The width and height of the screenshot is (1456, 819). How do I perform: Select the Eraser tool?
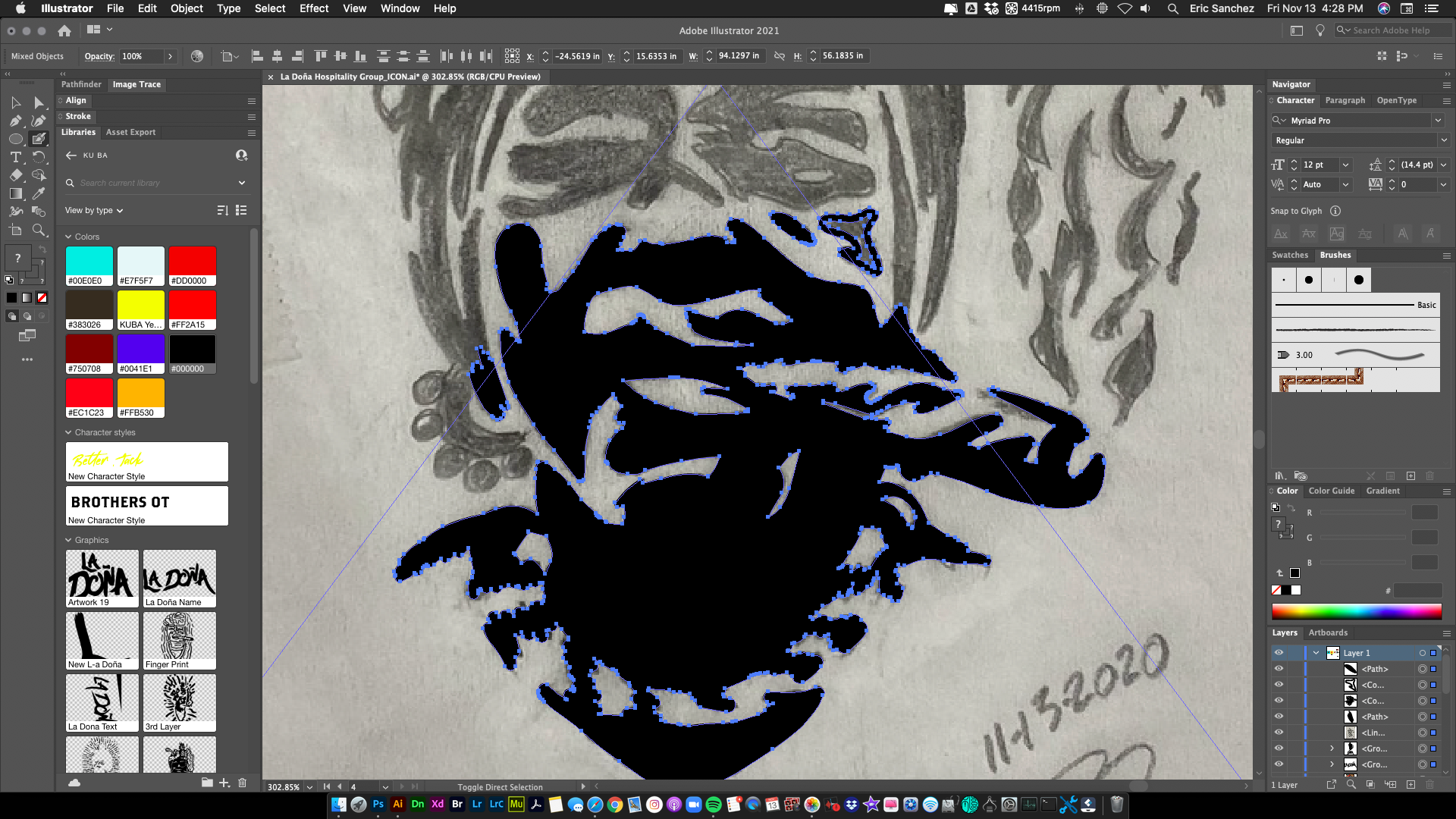click(15, 175)
